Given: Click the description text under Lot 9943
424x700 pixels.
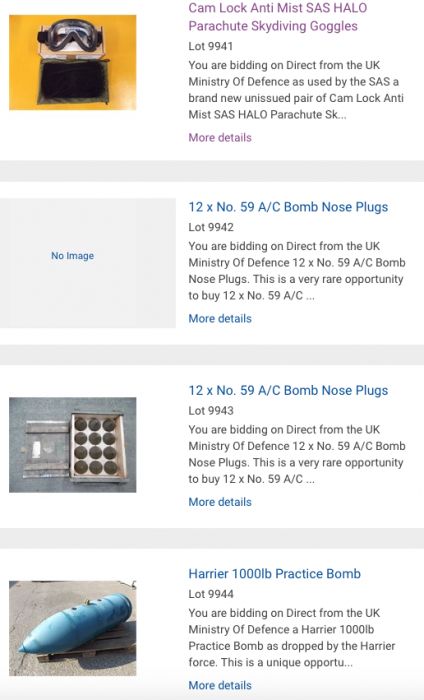Looking at the screenshot, I should pyautogui.click(x=297, y=454).
